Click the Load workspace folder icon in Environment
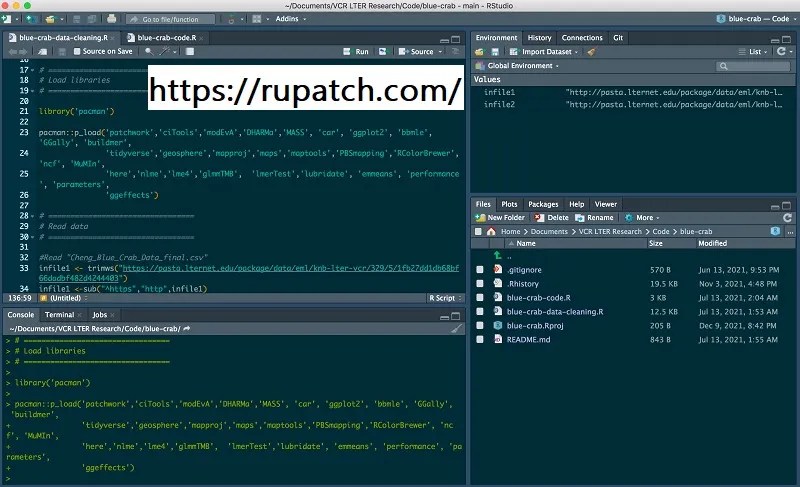 (479, 52)
